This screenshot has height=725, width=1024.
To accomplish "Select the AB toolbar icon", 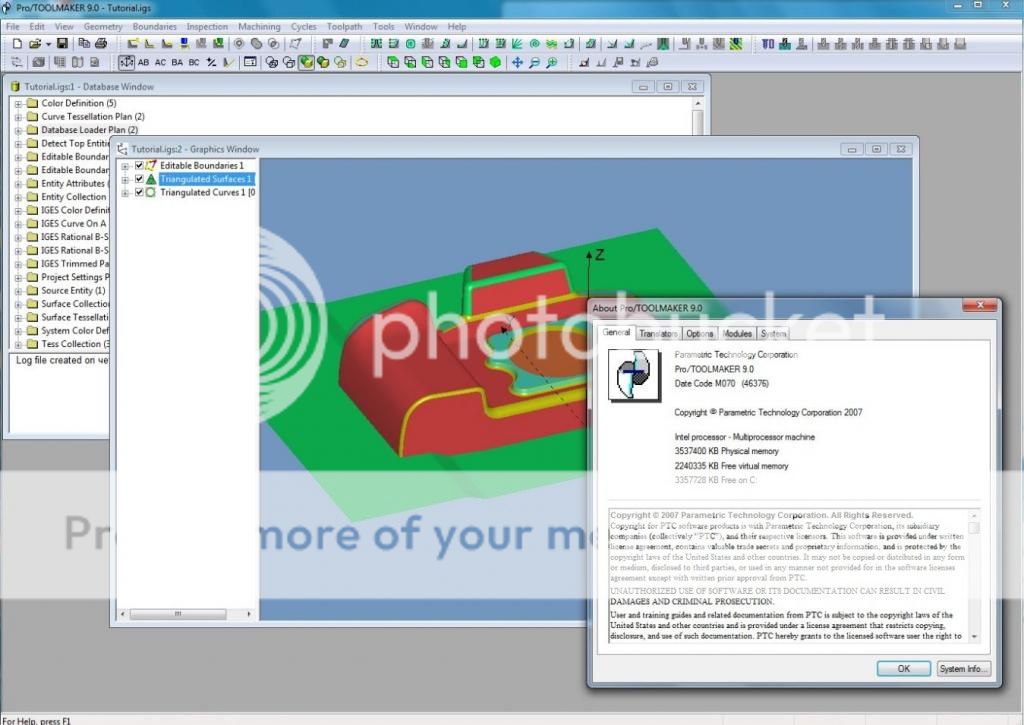I will pyautogui.click(x=144, y=62).
